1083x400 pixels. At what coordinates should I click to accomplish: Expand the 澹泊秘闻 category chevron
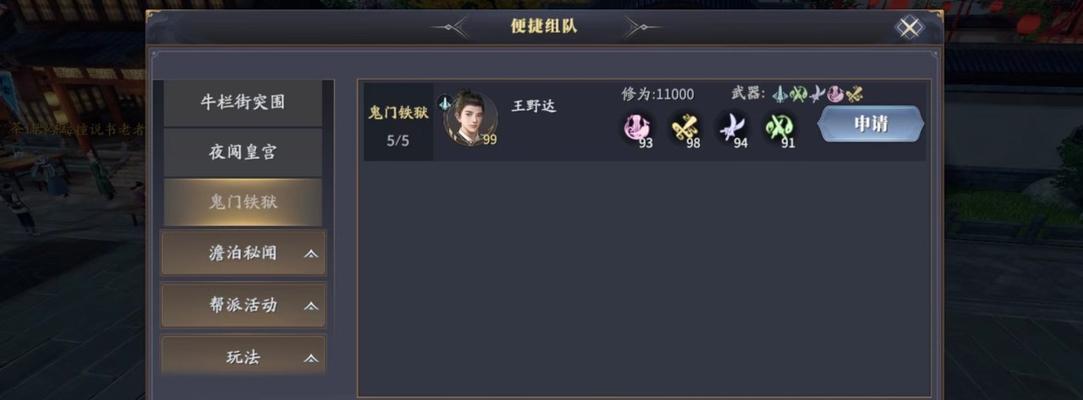tap(312, 254)
